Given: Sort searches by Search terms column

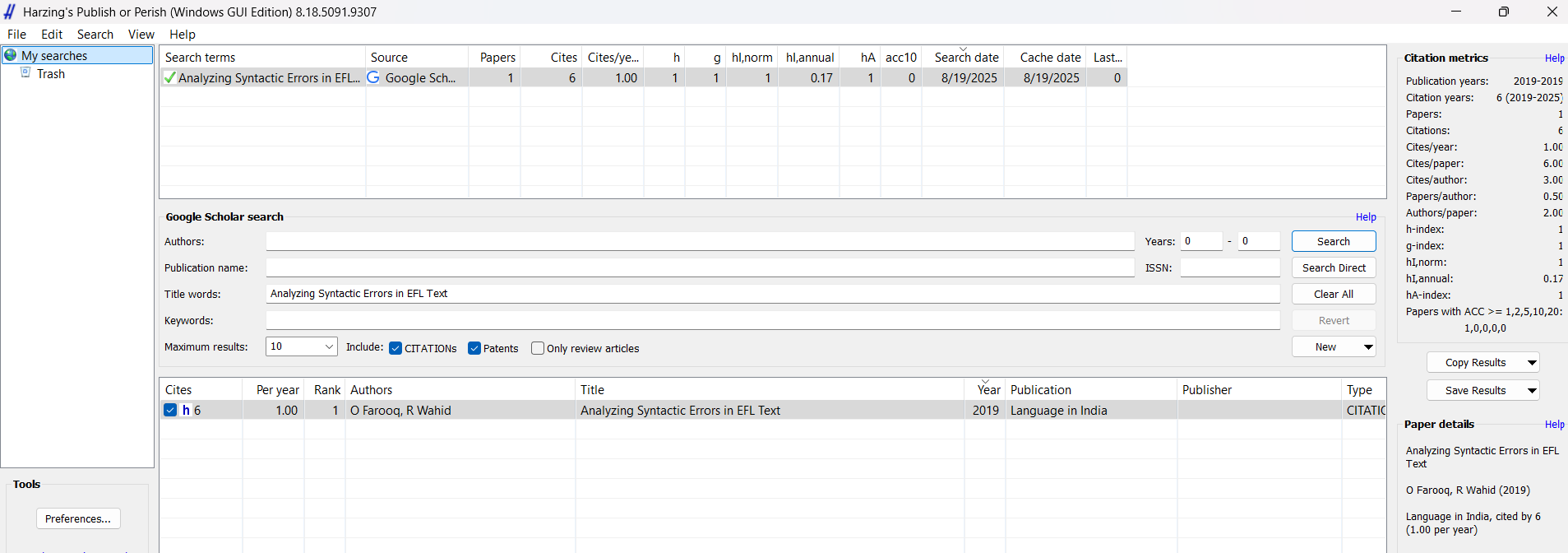Looking at the screenshot, I should (x=263, y=58).
